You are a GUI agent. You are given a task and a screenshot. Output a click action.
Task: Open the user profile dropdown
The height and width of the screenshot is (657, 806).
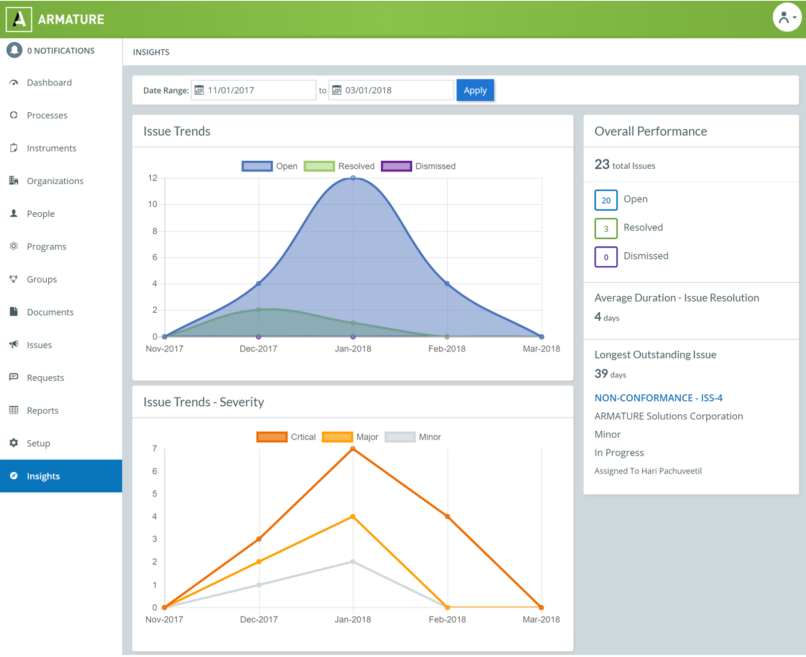786,18
